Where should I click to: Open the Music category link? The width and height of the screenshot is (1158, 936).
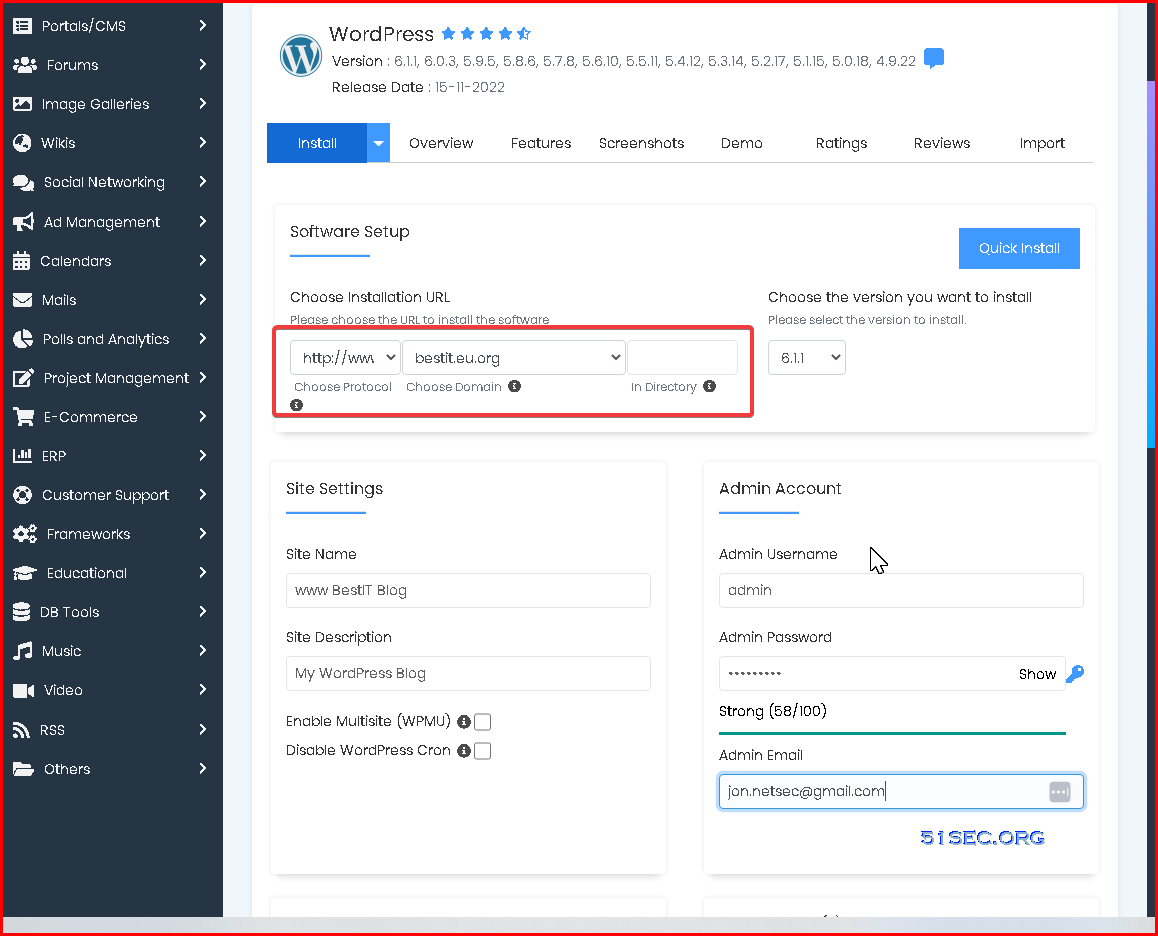tap(61, 651)
